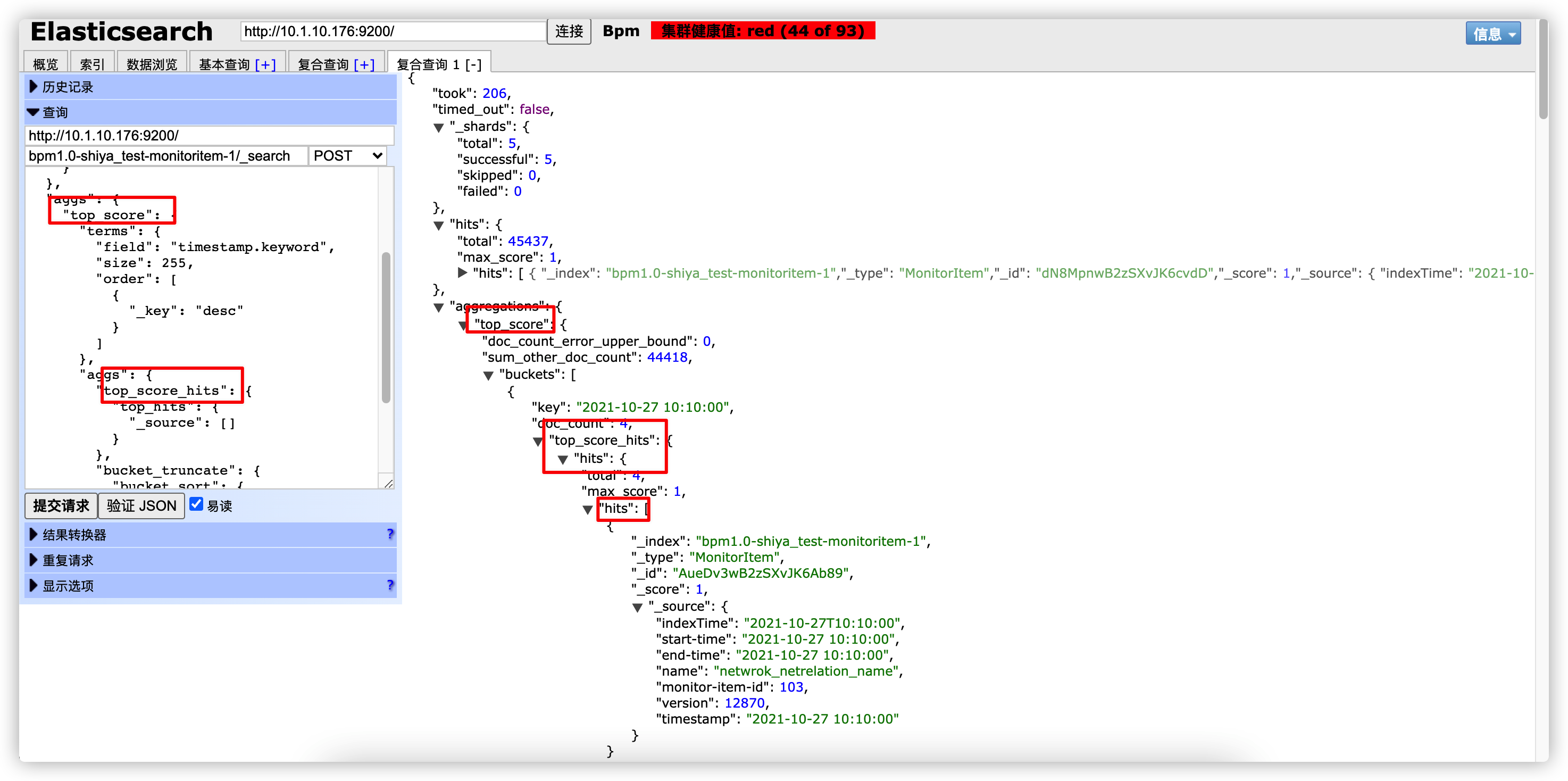Collapse the "_shards" JSON node triangle
This screenshot has height=781, width=1568.
438,127
